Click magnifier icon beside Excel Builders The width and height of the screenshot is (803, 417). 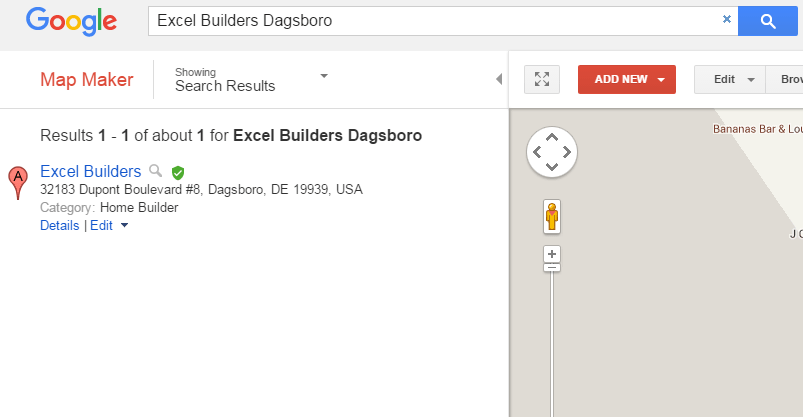click(155, 171)
